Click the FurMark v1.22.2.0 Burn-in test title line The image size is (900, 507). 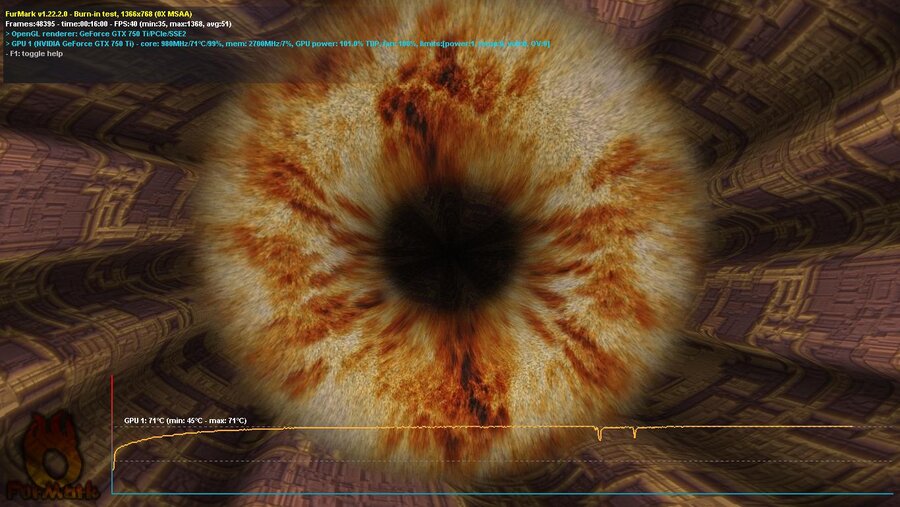point(99,14)
